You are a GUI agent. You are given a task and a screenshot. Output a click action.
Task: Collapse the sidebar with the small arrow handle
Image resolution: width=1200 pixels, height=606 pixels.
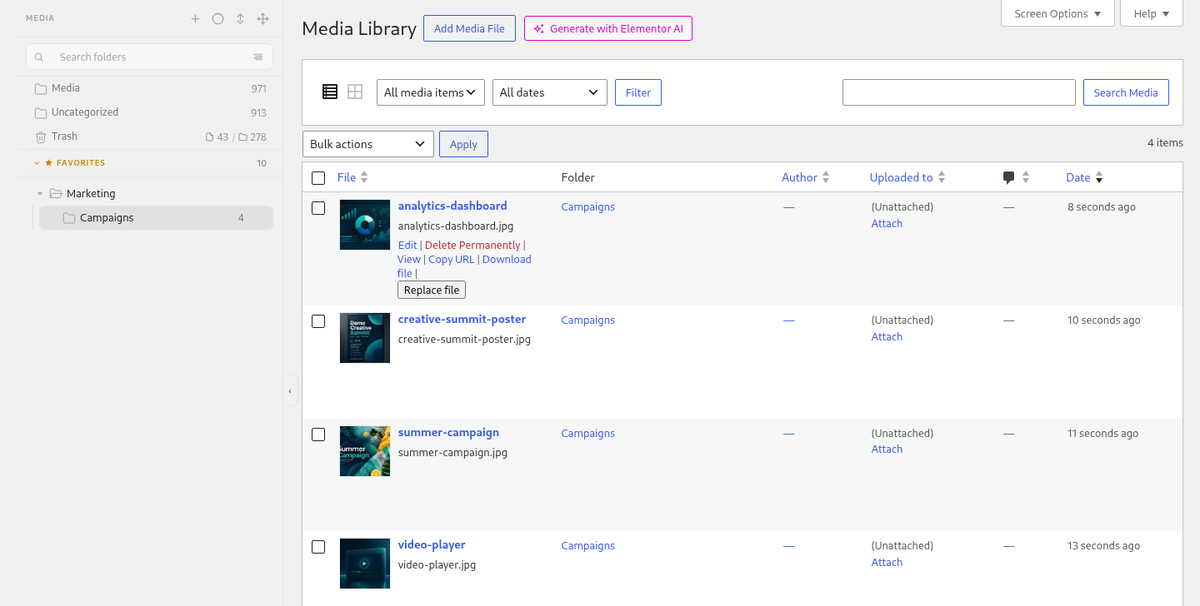tap(290, 391)
